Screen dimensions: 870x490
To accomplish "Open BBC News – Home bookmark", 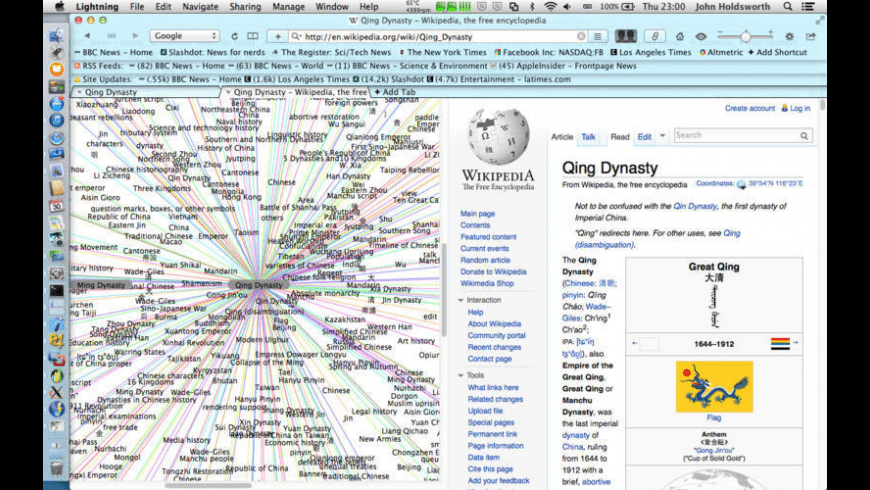I will click(x=114, y=52).
